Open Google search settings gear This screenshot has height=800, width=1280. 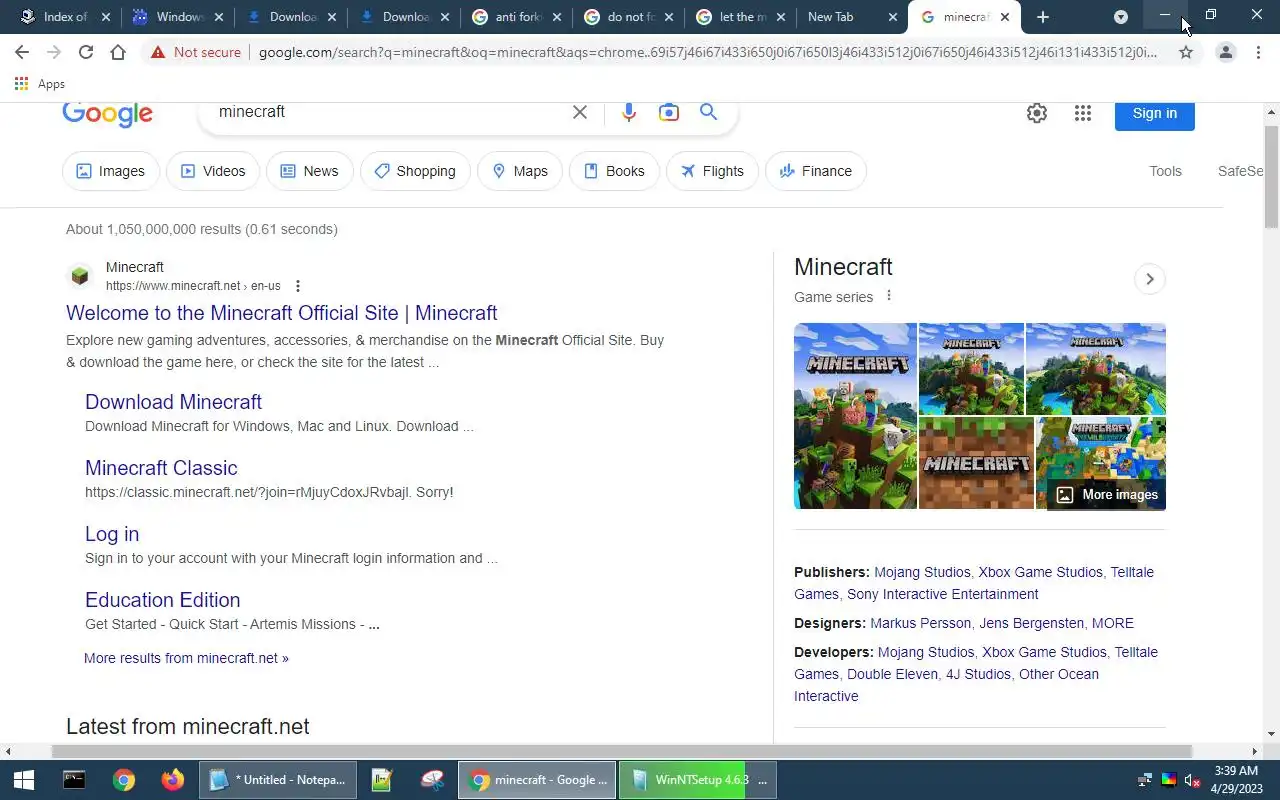pyautogui.click(x=1037, y=113)
